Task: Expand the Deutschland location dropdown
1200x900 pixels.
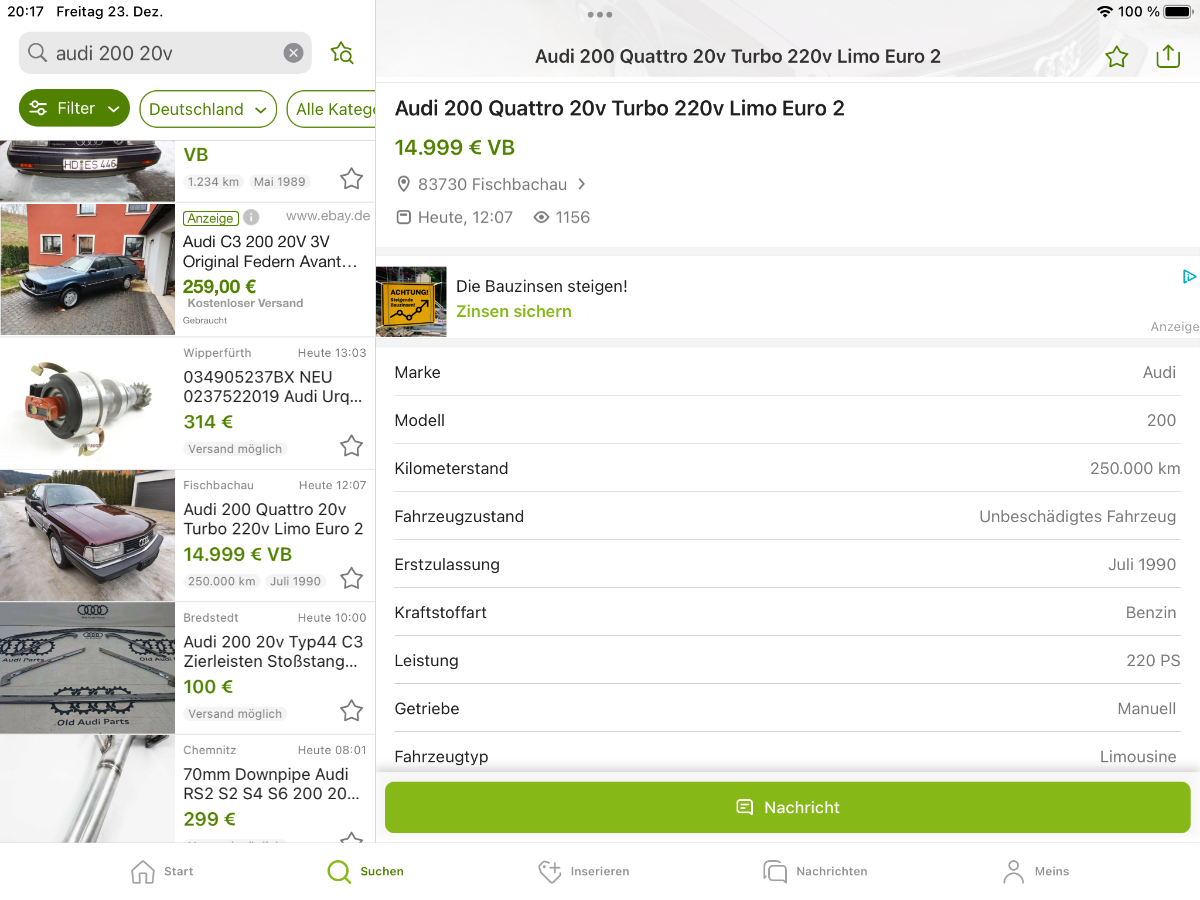Action: [208, 109]
